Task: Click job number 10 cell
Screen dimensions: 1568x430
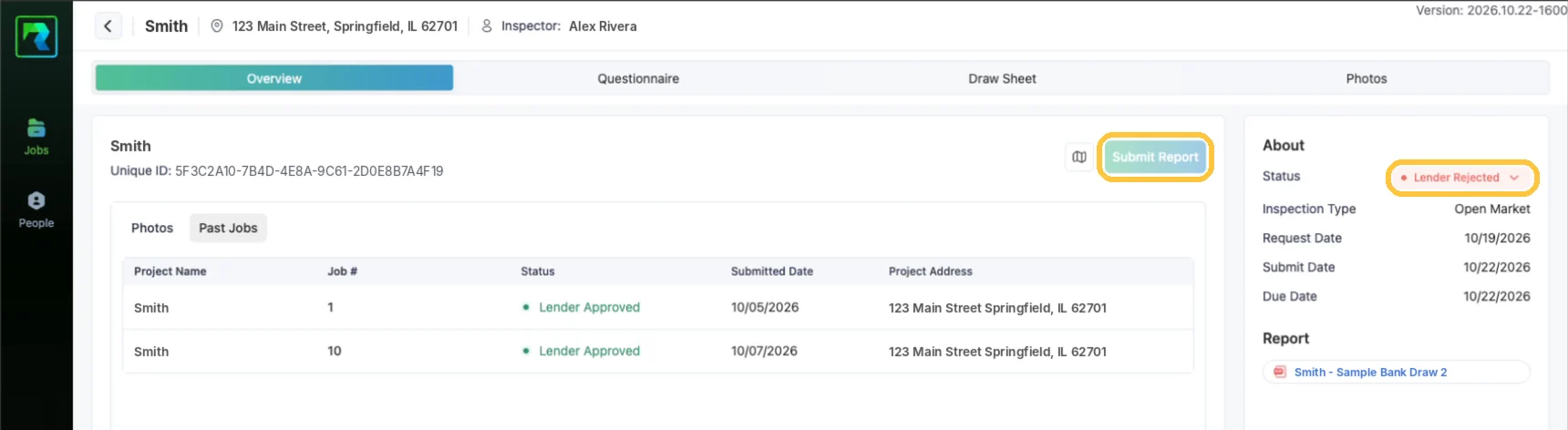Action: pos(335,351)
